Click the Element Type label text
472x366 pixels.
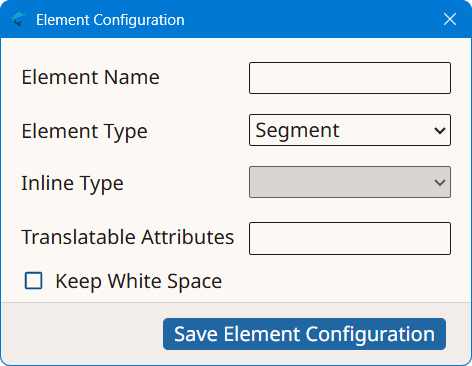click(85, 131)
